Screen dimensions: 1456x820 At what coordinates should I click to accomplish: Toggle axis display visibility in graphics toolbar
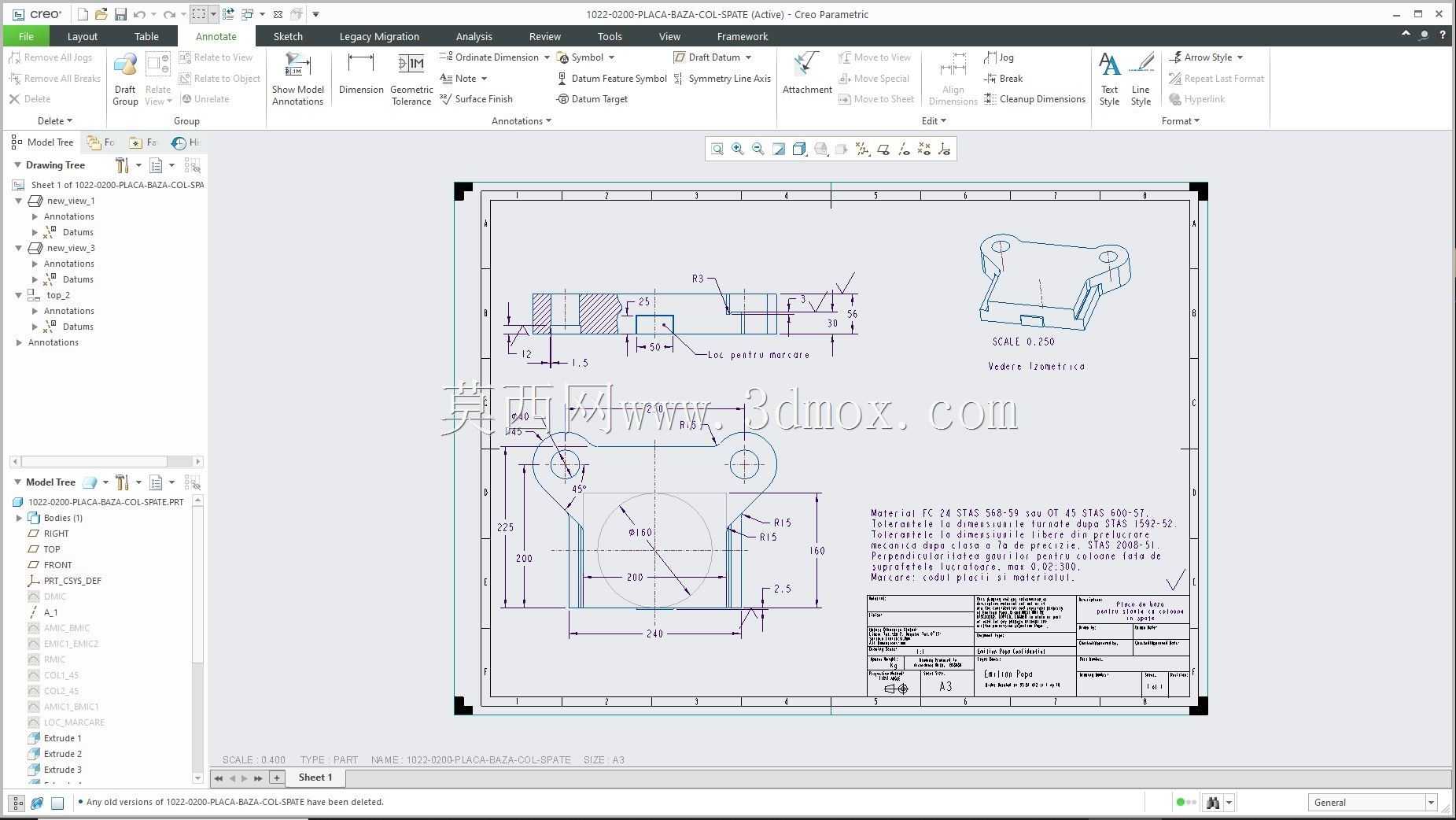904,149
